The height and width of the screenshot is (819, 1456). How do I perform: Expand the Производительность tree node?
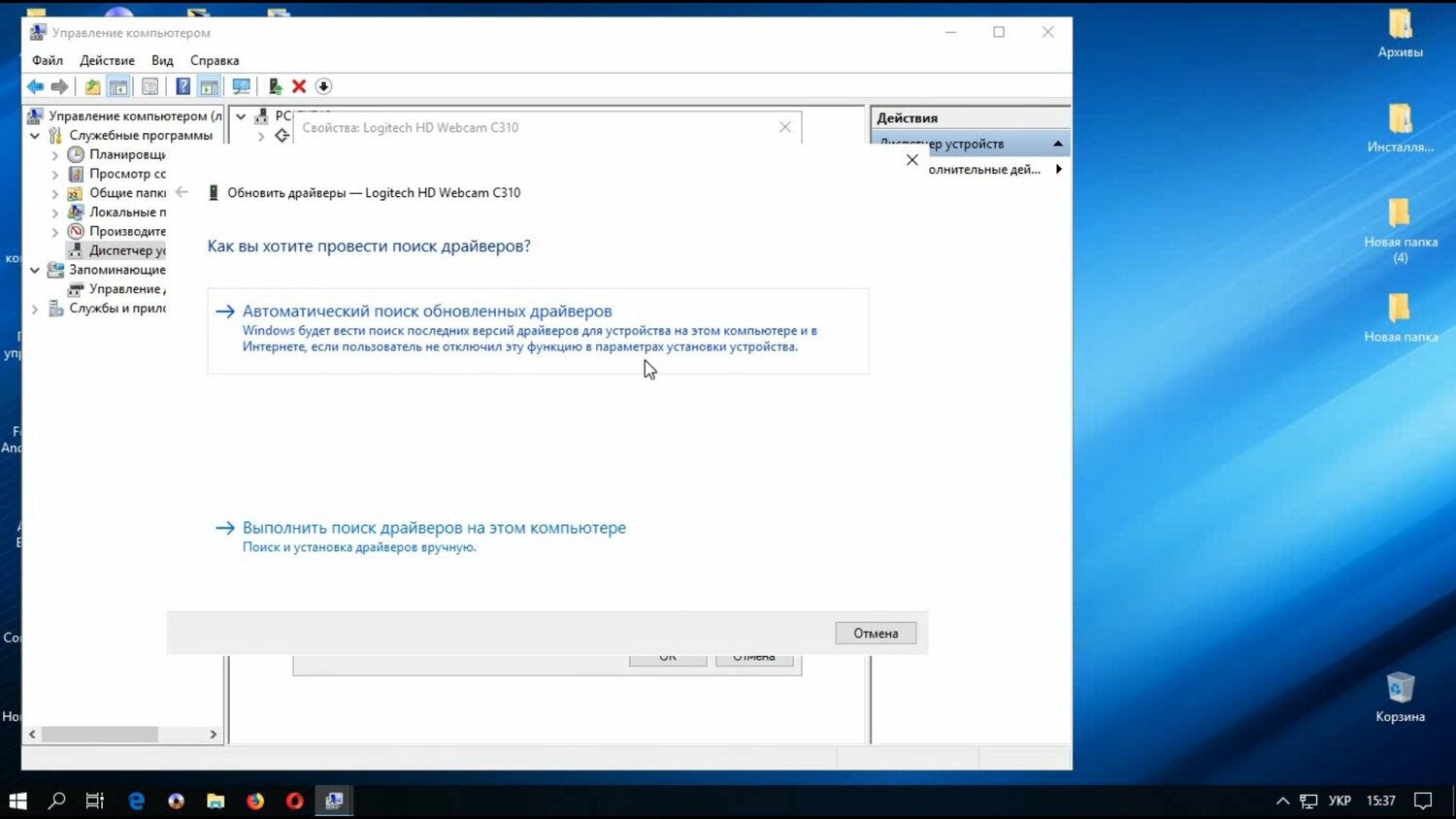[x=55, y=232]
